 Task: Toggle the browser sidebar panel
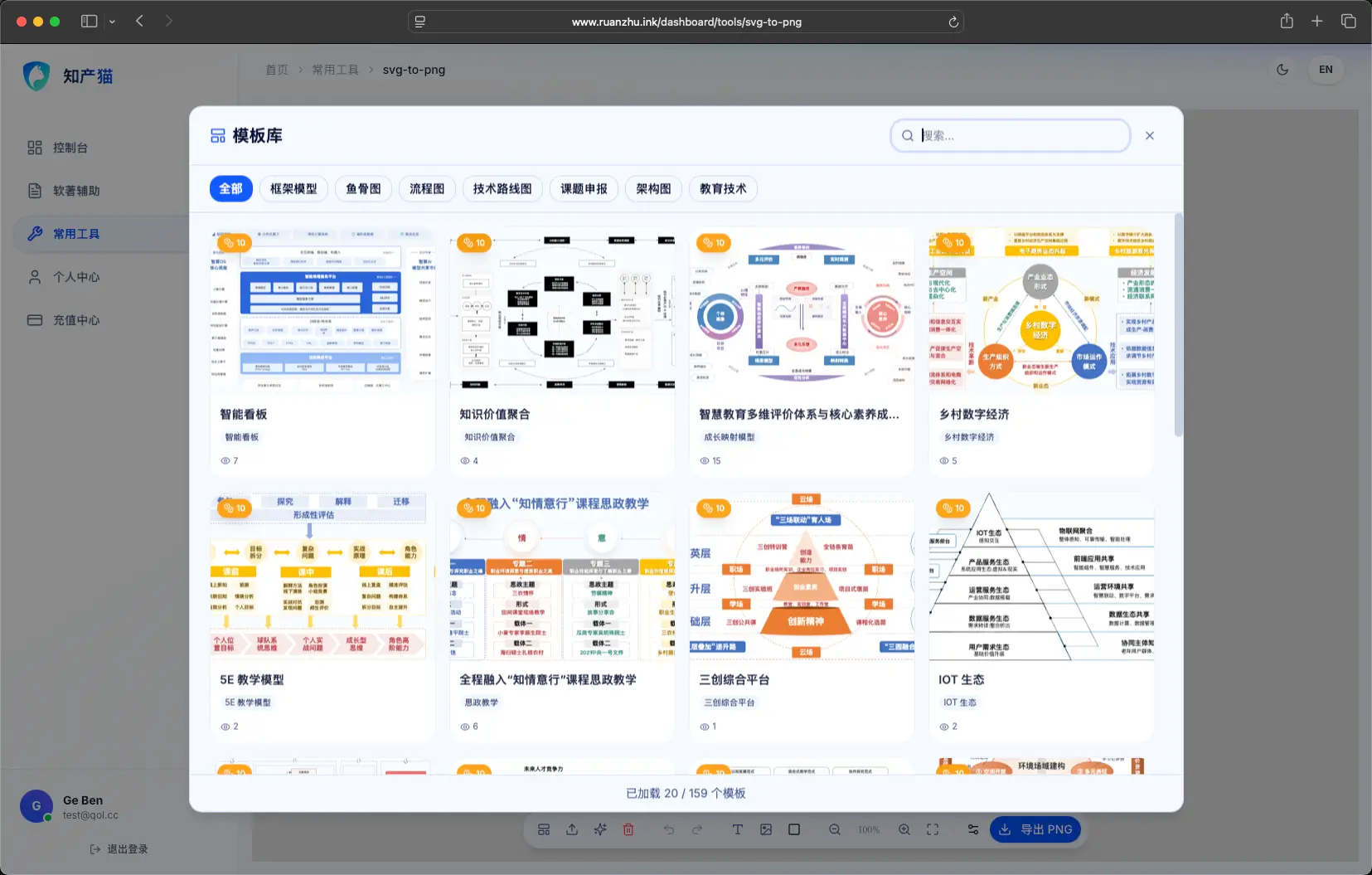click(x=89, y=22)
